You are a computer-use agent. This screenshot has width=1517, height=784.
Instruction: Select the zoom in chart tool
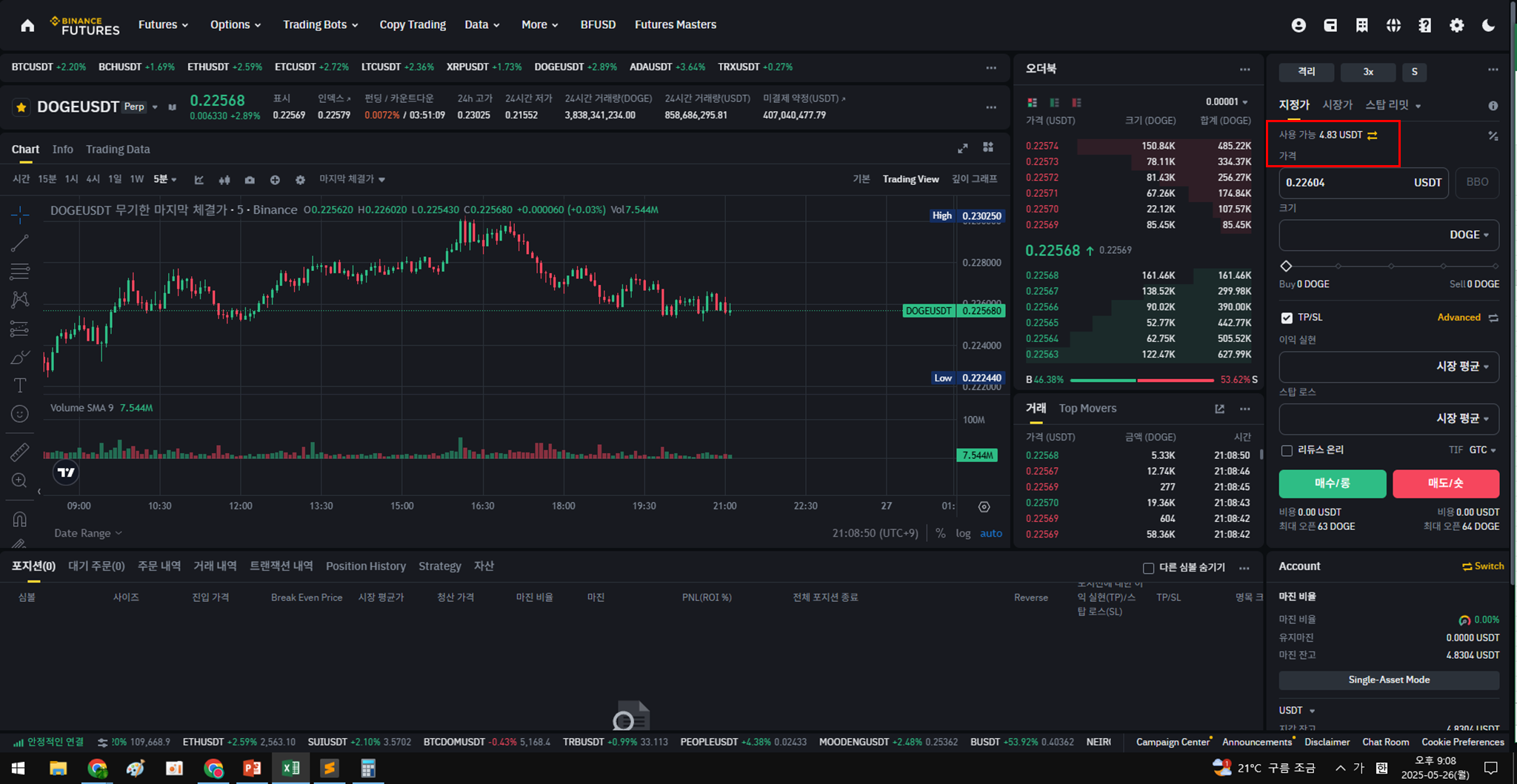click(x=20, y=480)
